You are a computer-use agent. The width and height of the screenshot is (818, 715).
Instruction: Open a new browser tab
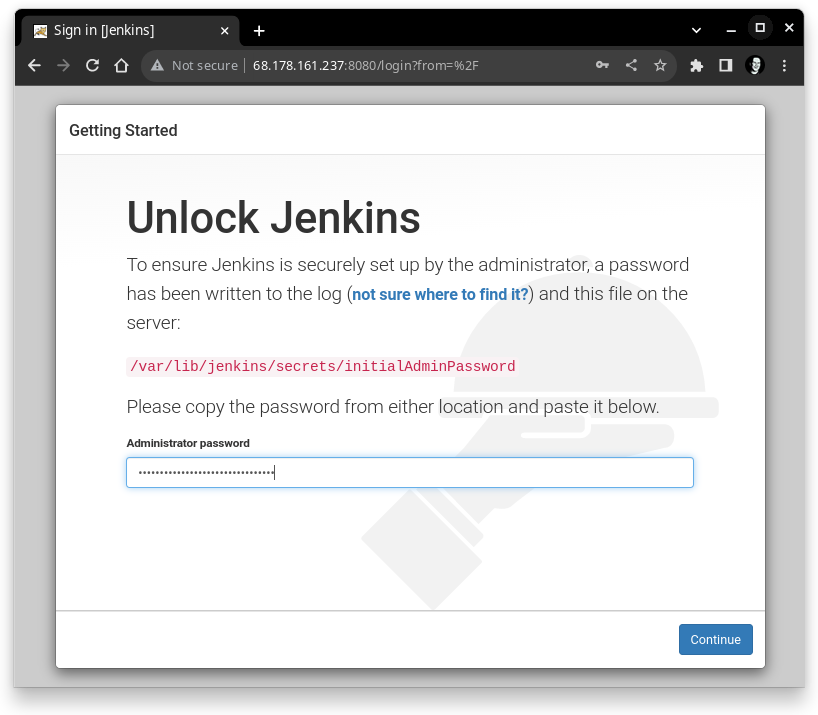pyautogui.click(x=259, y=31)
